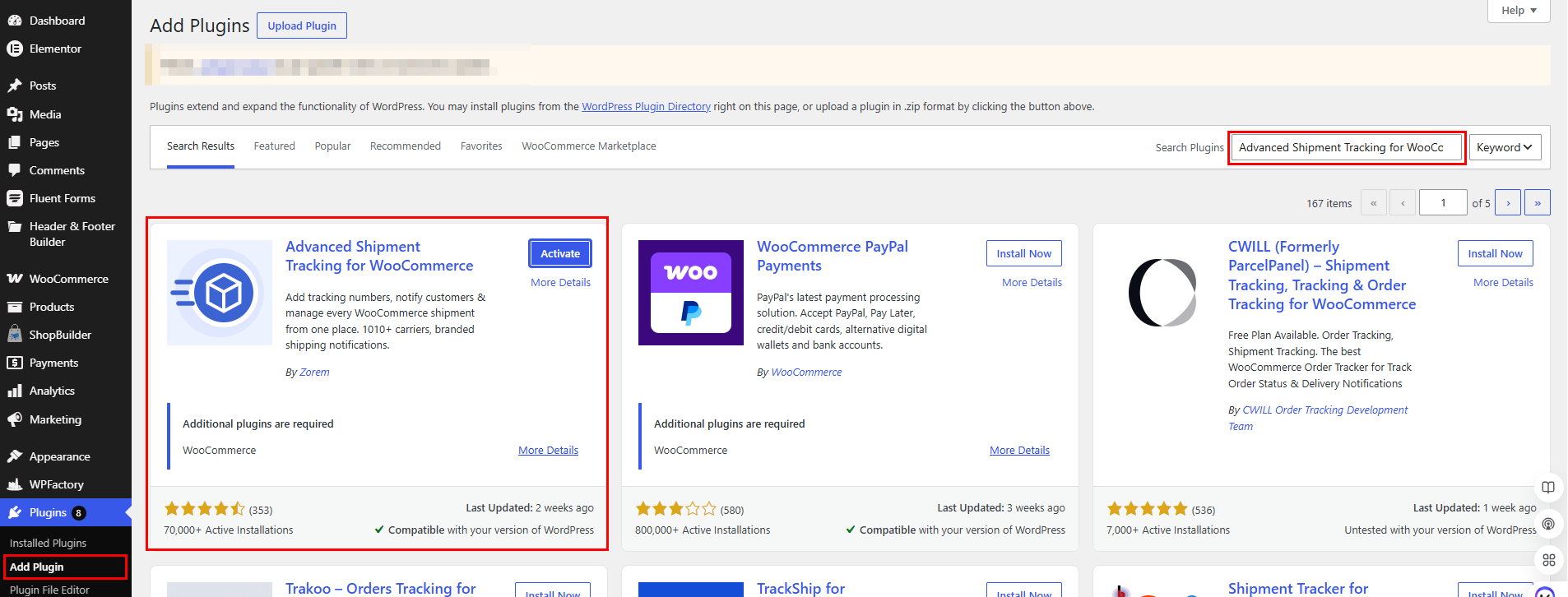Open Installed Plugins submenu item
Image resolution: width=1568 pixels, height=597 pixels.
48,543
